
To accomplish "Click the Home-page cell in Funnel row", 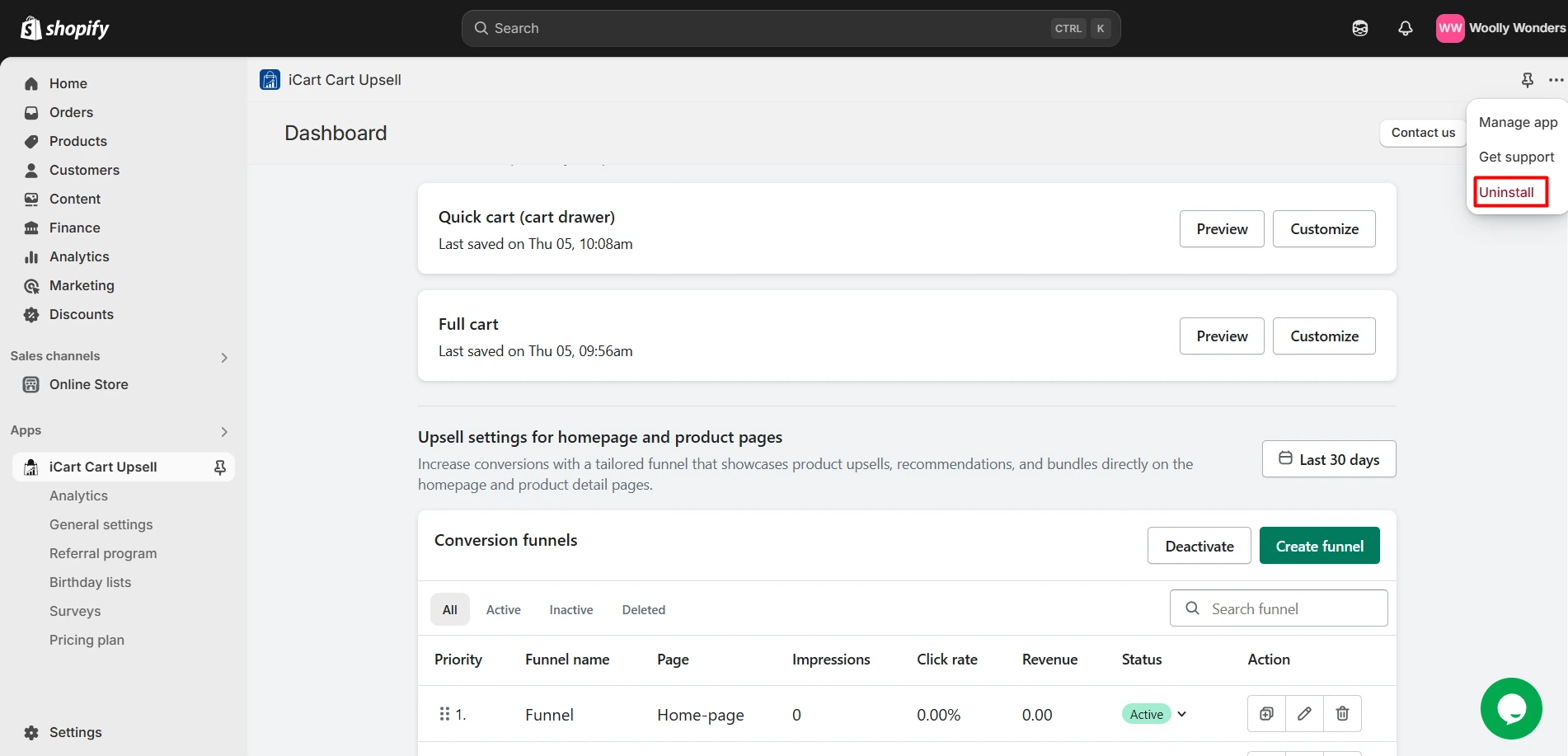I will [x=700, y=715].
